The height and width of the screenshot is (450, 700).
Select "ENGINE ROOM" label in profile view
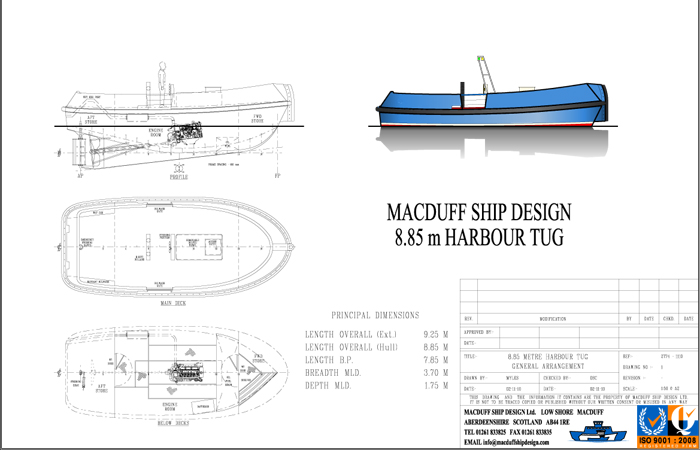pyautogui.click(x=156, y=132)
